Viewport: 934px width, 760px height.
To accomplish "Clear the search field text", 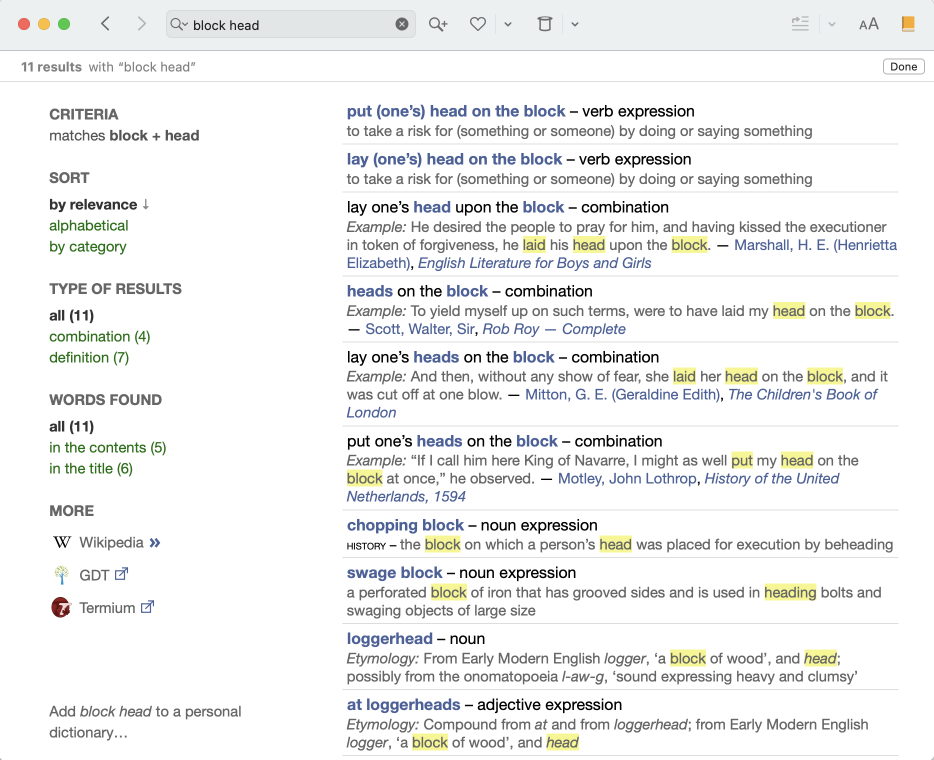I will click(x=402, y=24).
